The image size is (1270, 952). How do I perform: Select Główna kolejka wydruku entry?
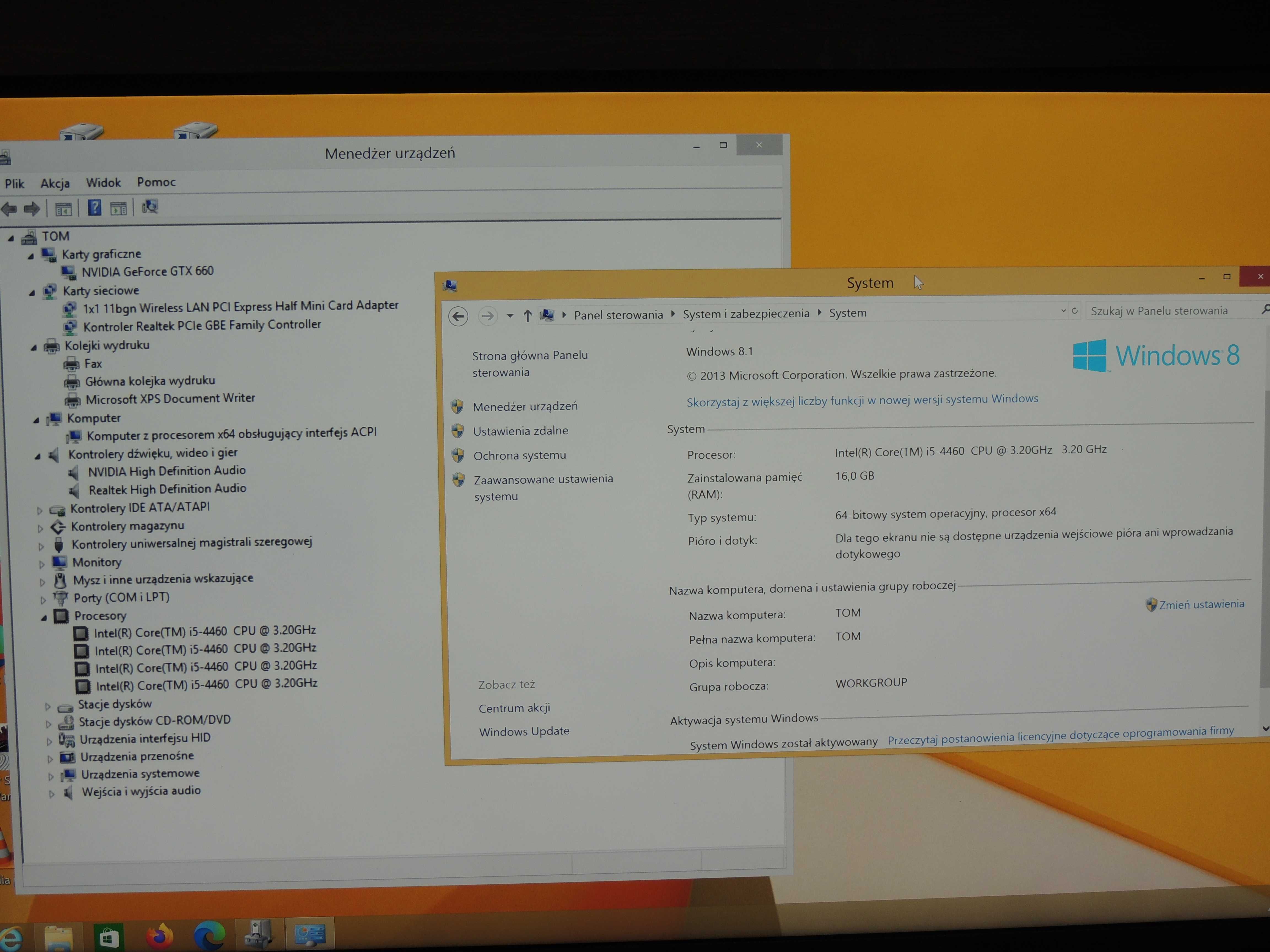150,381
